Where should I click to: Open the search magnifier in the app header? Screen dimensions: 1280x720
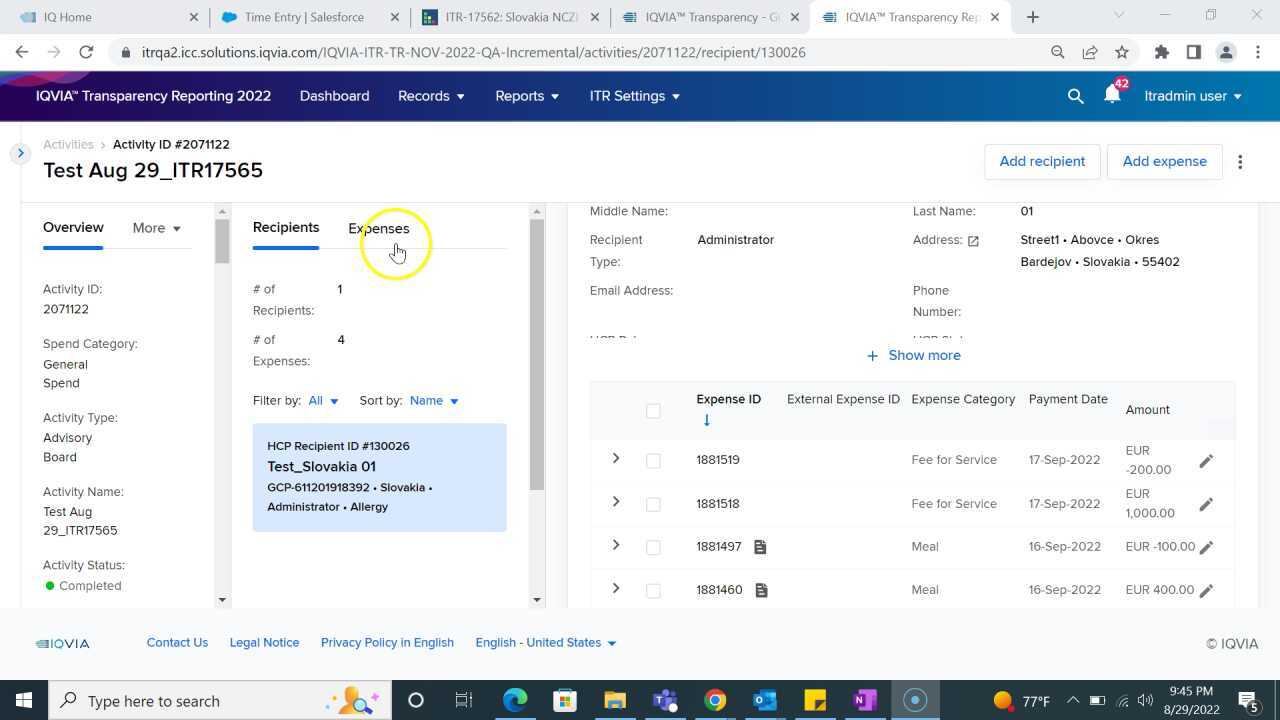(x=1076, y=96)
